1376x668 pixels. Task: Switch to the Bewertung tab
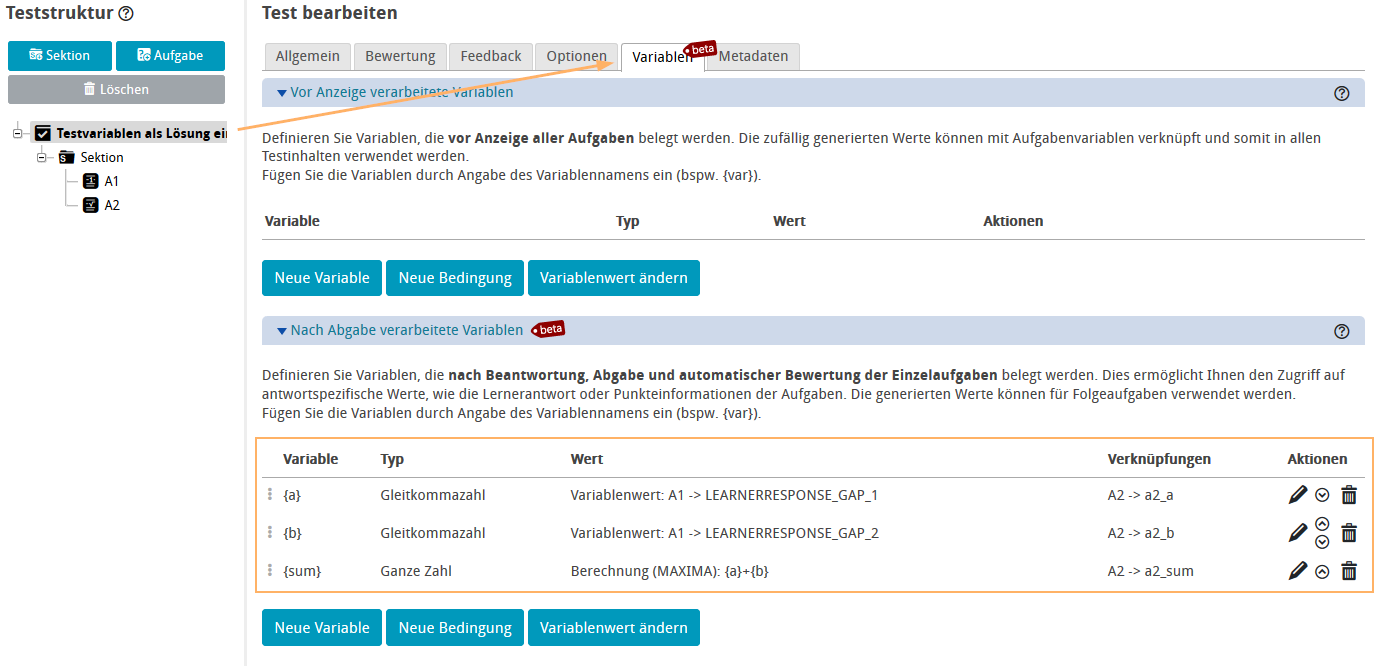coord(400,56)
